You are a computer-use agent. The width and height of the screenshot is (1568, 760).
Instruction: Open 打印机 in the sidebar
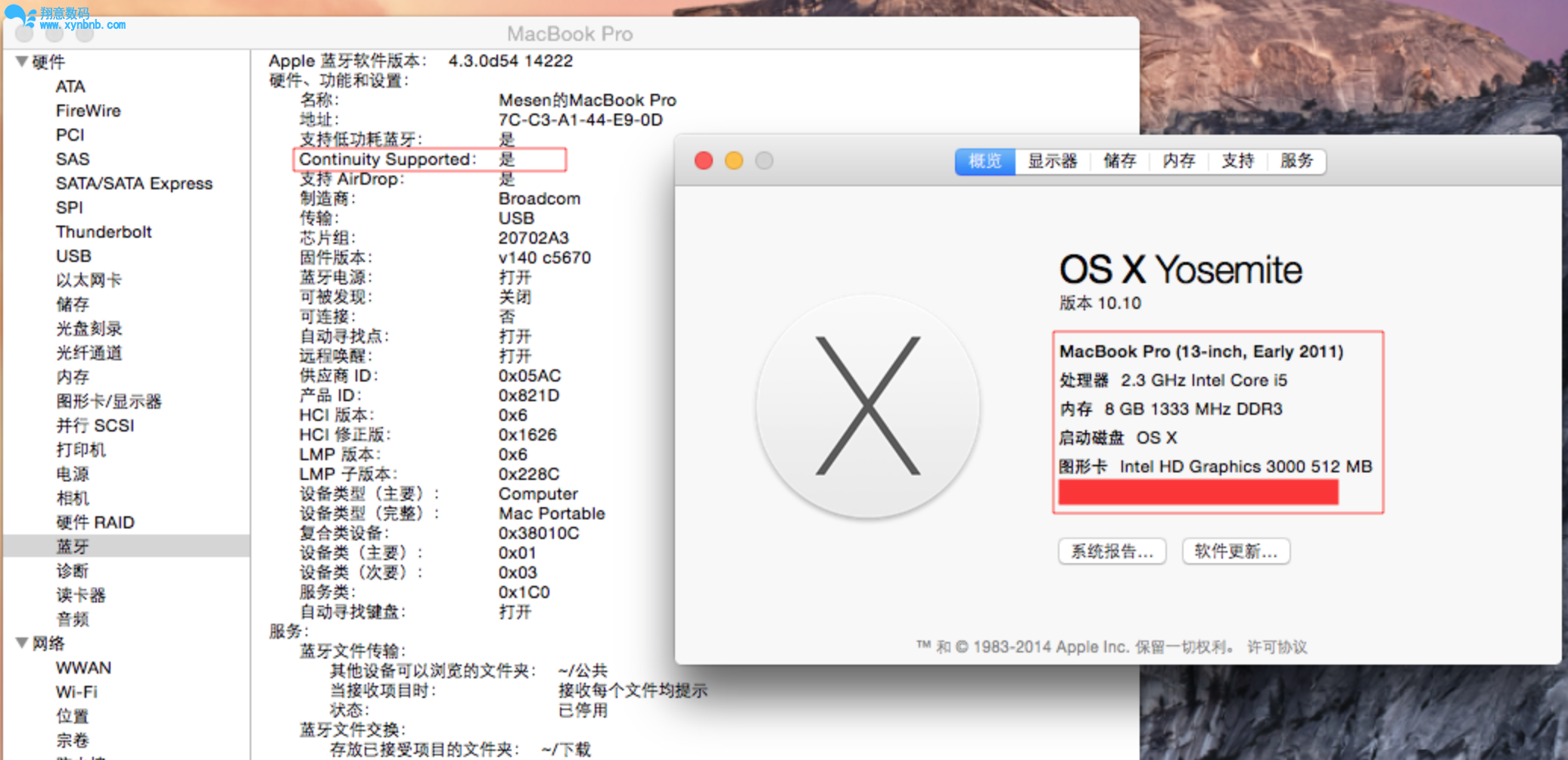tap(80, 450)
